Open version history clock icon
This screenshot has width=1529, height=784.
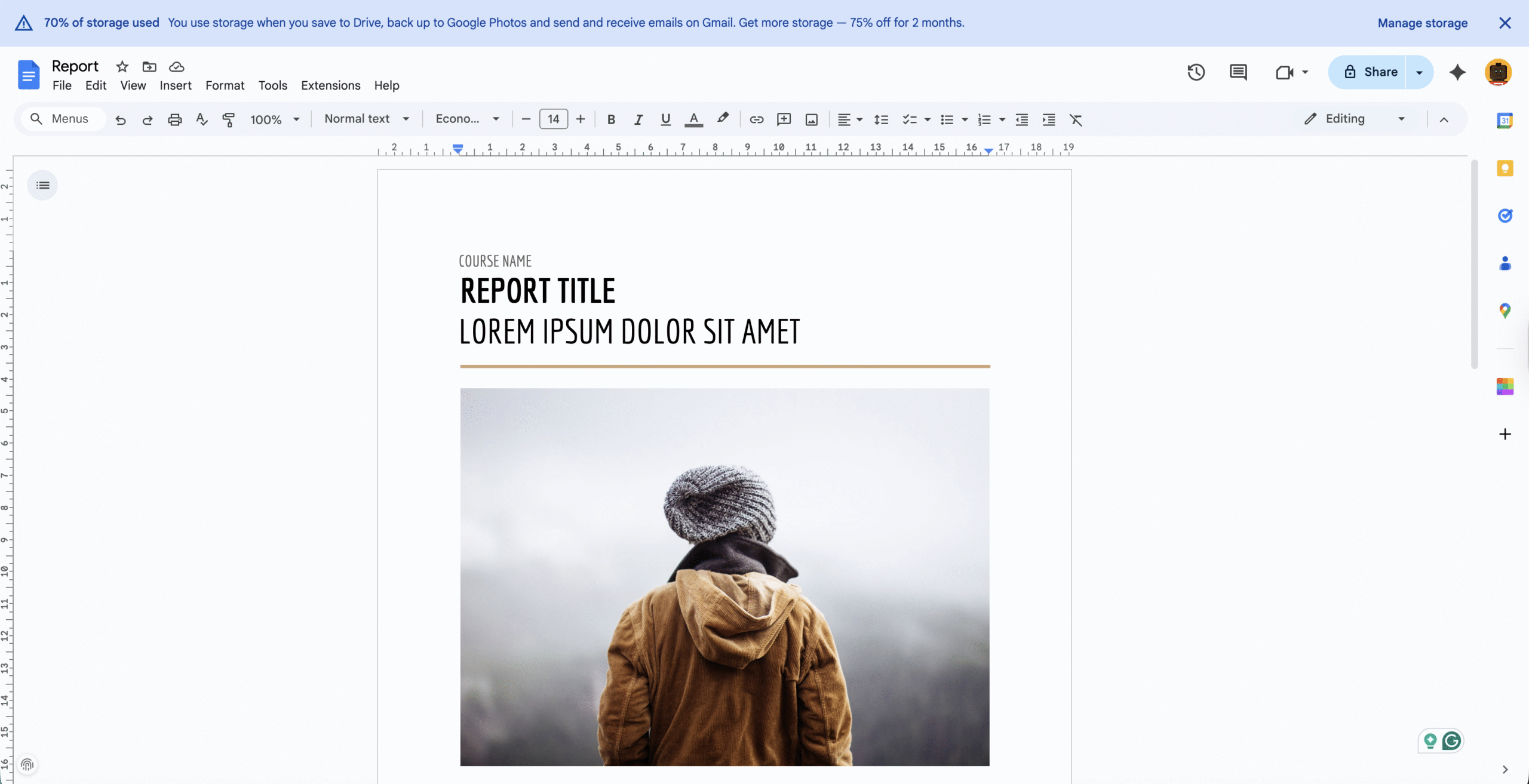tap(1196, 72)
